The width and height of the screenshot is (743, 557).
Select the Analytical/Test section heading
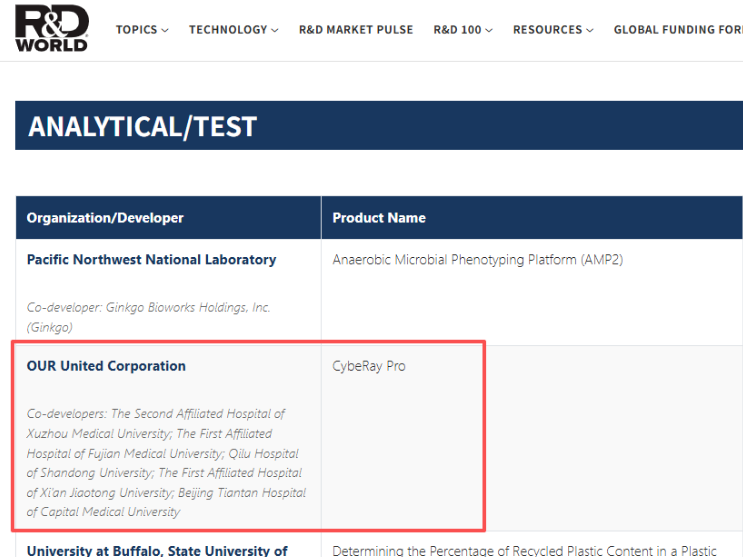(x=142, y=127)
